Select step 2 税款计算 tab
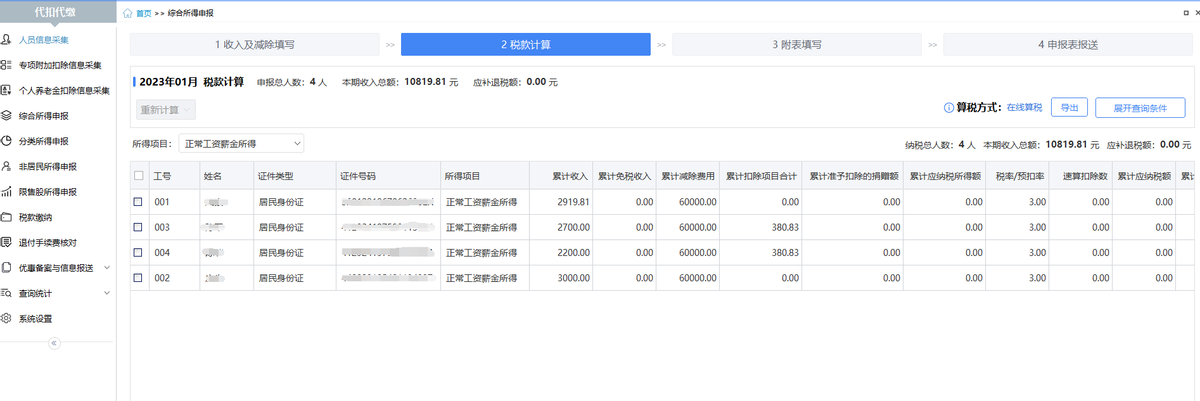 [x=526, y=45]
